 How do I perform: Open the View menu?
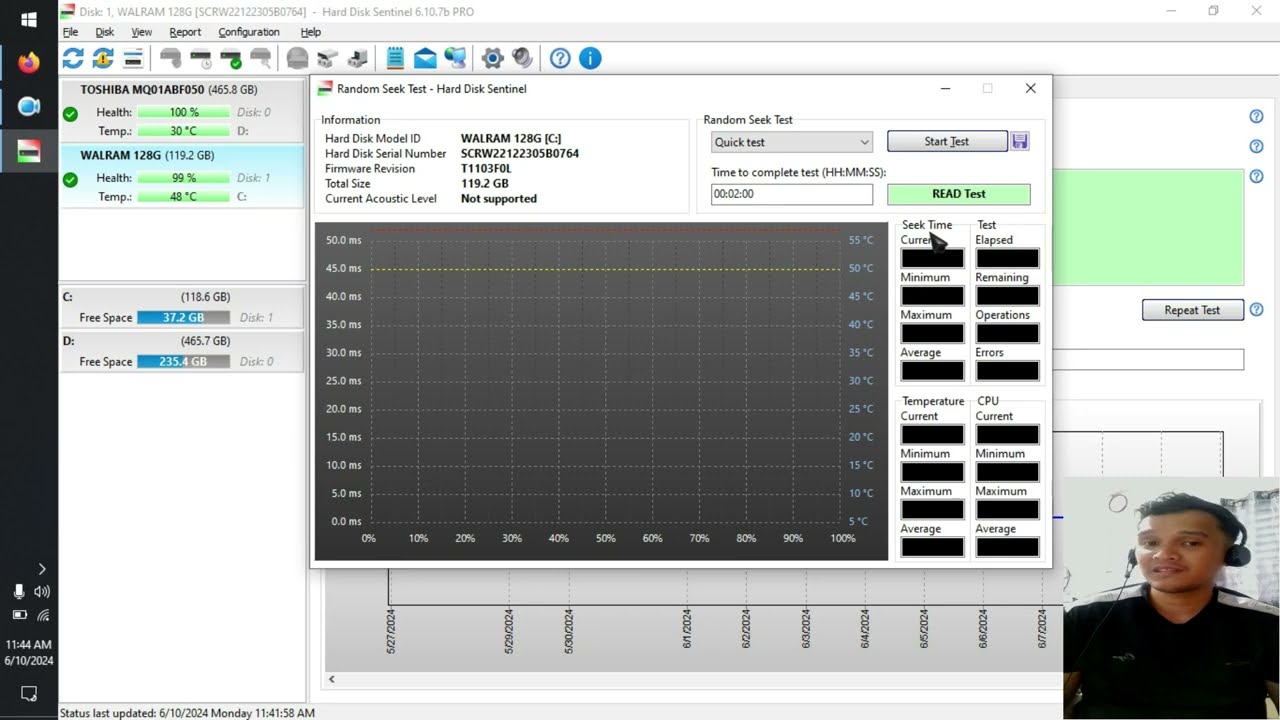coord(142,32)
